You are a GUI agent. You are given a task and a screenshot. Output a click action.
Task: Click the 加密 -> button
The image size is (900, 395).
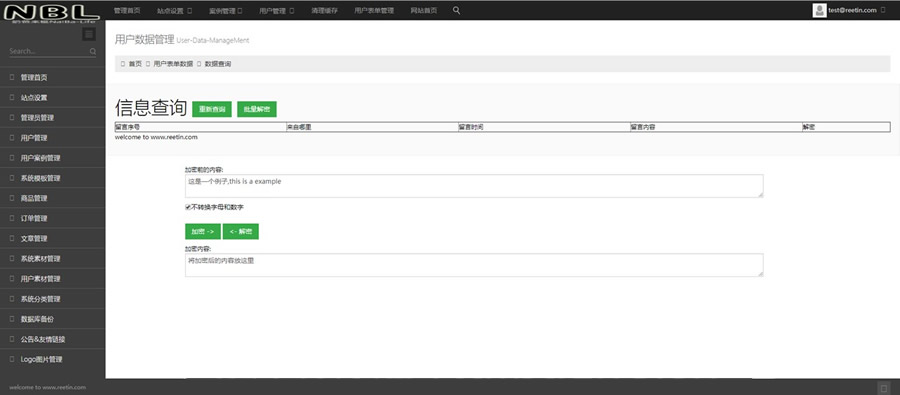click(x=203, y=231)
